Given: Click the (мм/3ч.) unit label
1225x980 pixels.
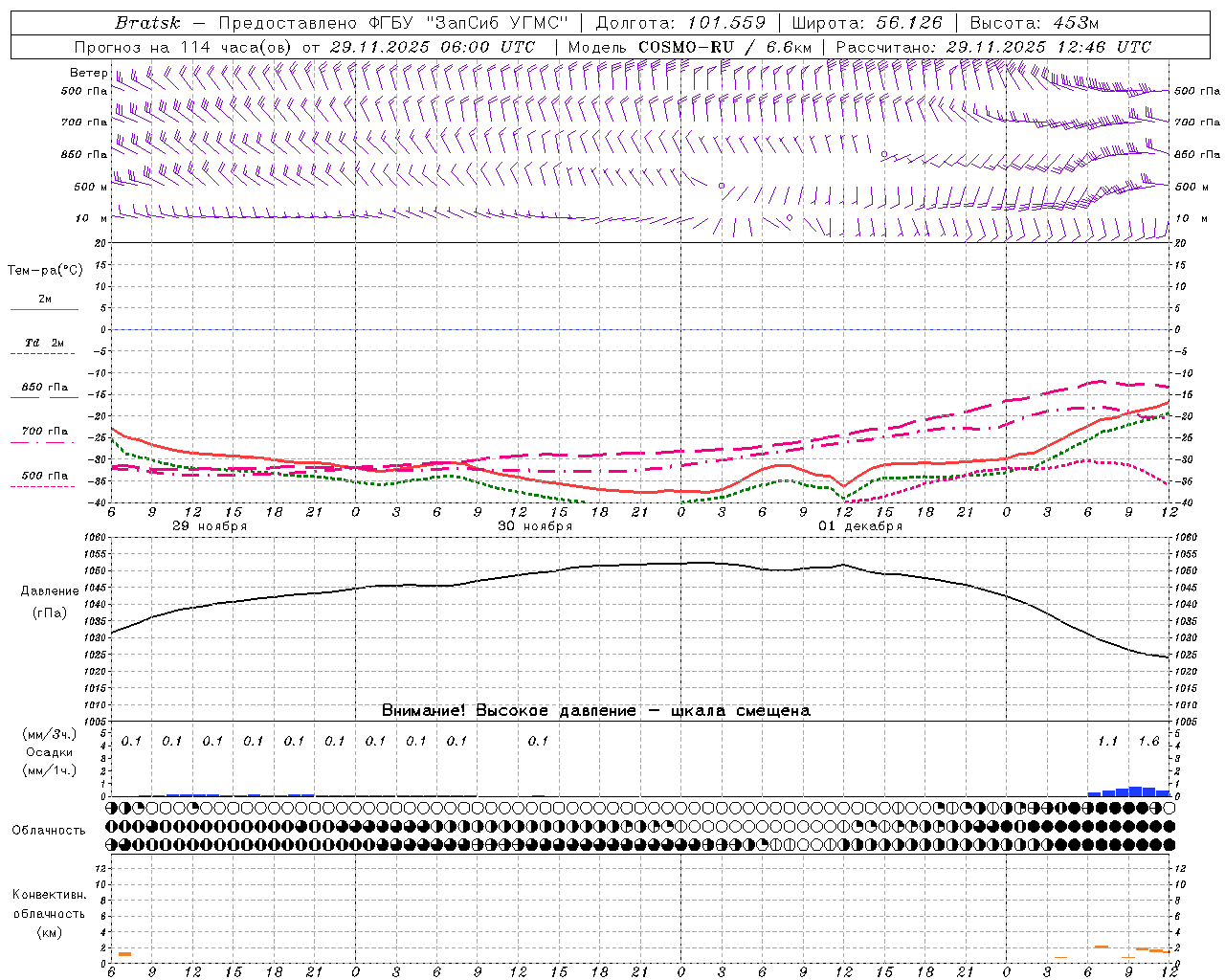Looking at the screenshot, I should point(49,734).
